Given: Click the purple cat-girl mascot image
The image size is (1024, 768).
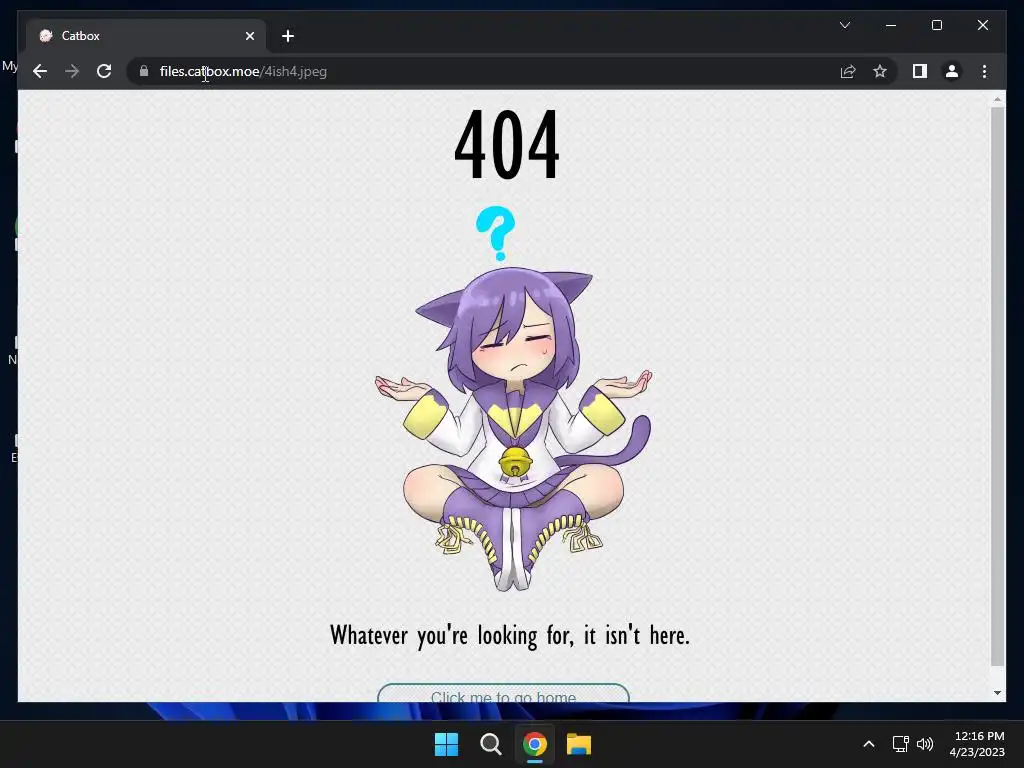Looking at the screenshot, I should (513, 428).
